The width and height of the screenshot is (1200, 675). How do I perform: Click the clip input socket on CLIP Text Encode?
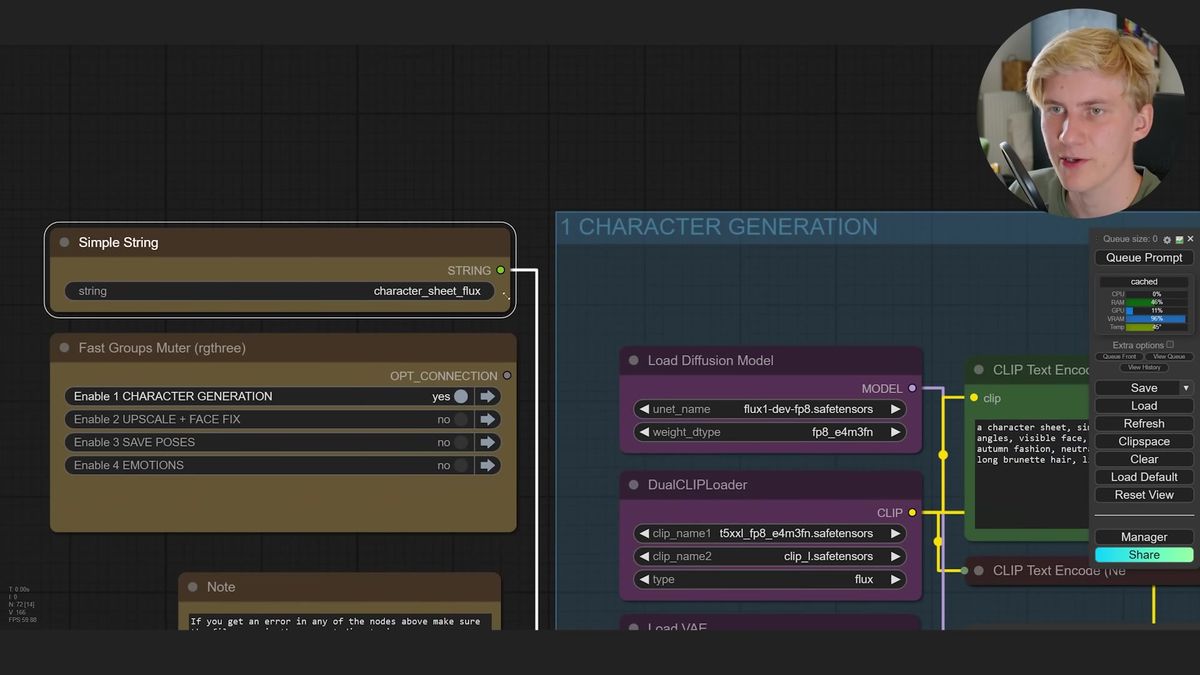click(974, 398)
